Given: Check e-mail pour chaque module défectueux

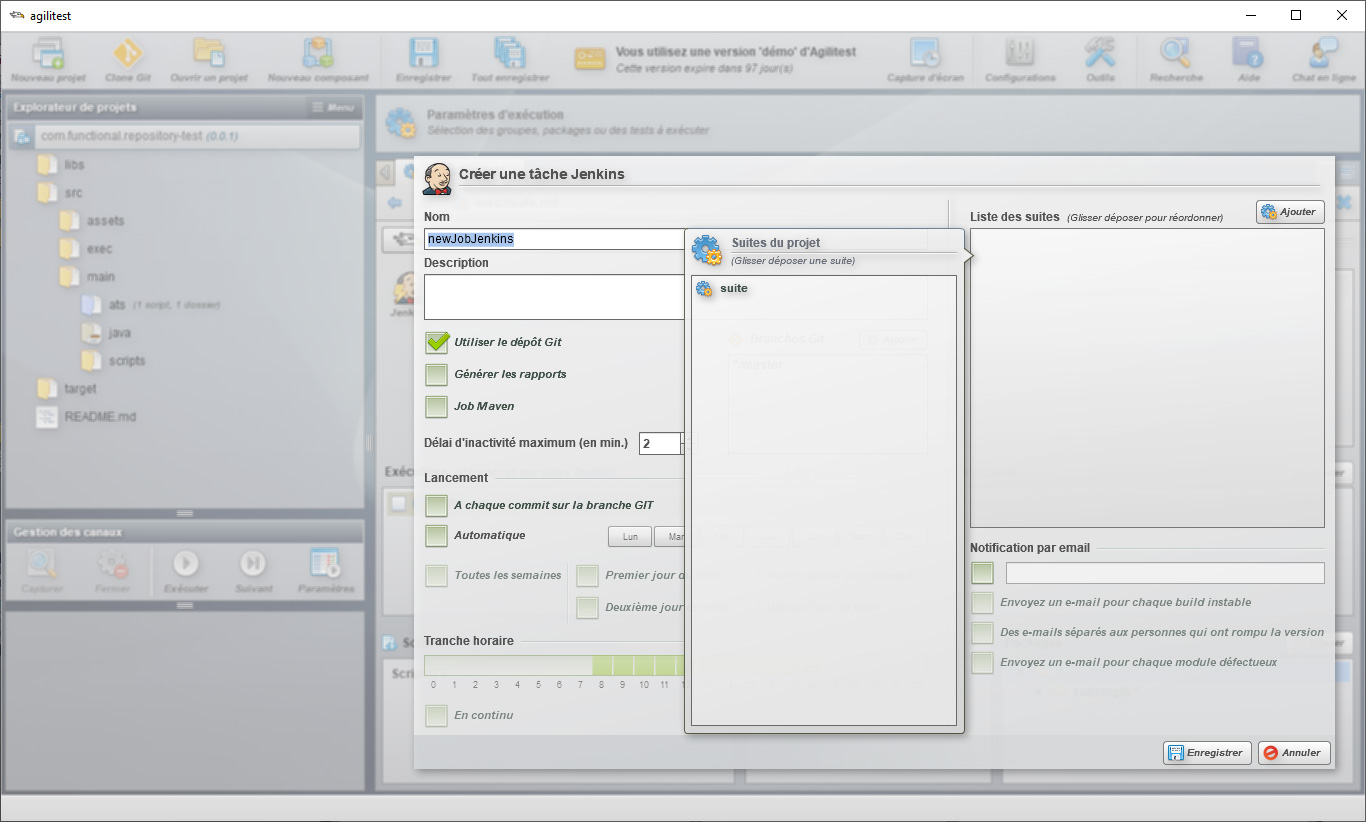Looking at the screenshot, I should (983, 663).
